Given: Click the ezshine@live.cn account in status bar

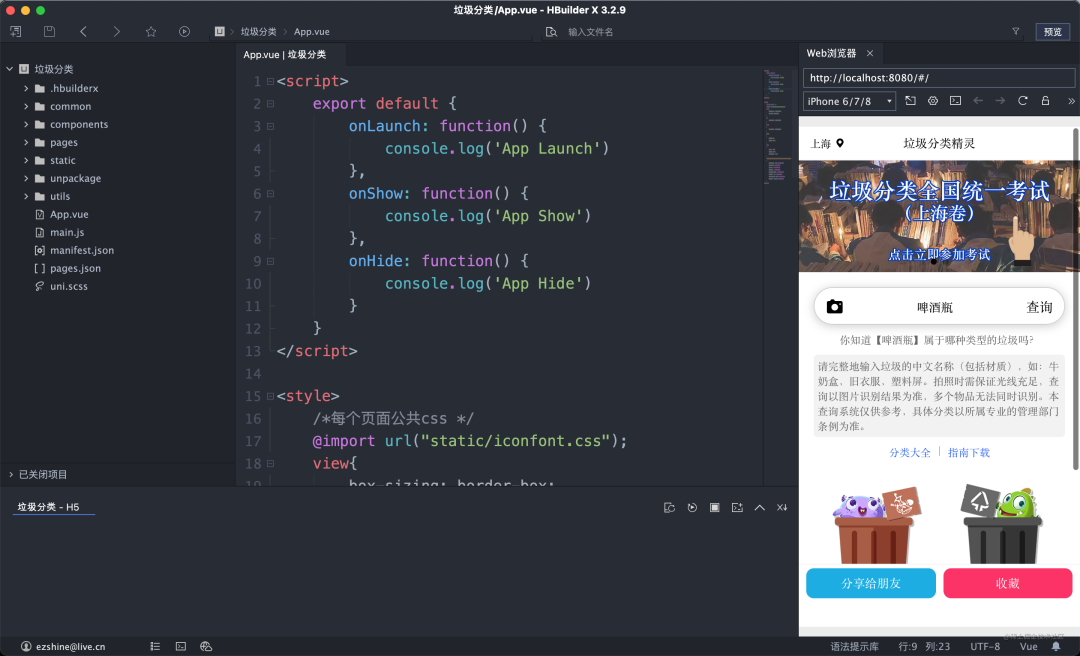Looking at the screenshot, I should tap(63, 646).
